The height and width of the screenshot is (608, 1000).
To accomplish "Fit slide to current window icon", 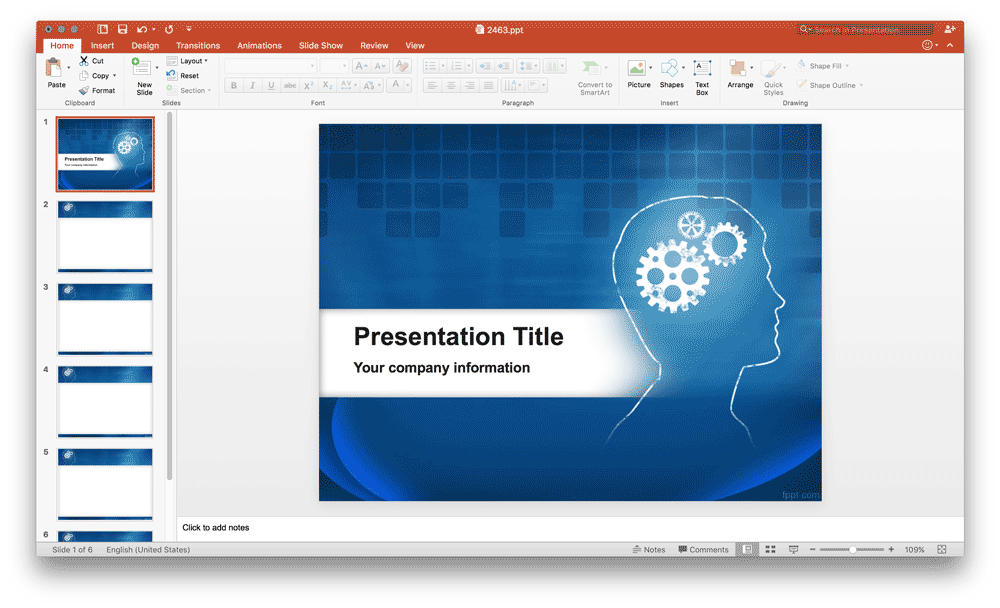I will [x=941, y=550].
